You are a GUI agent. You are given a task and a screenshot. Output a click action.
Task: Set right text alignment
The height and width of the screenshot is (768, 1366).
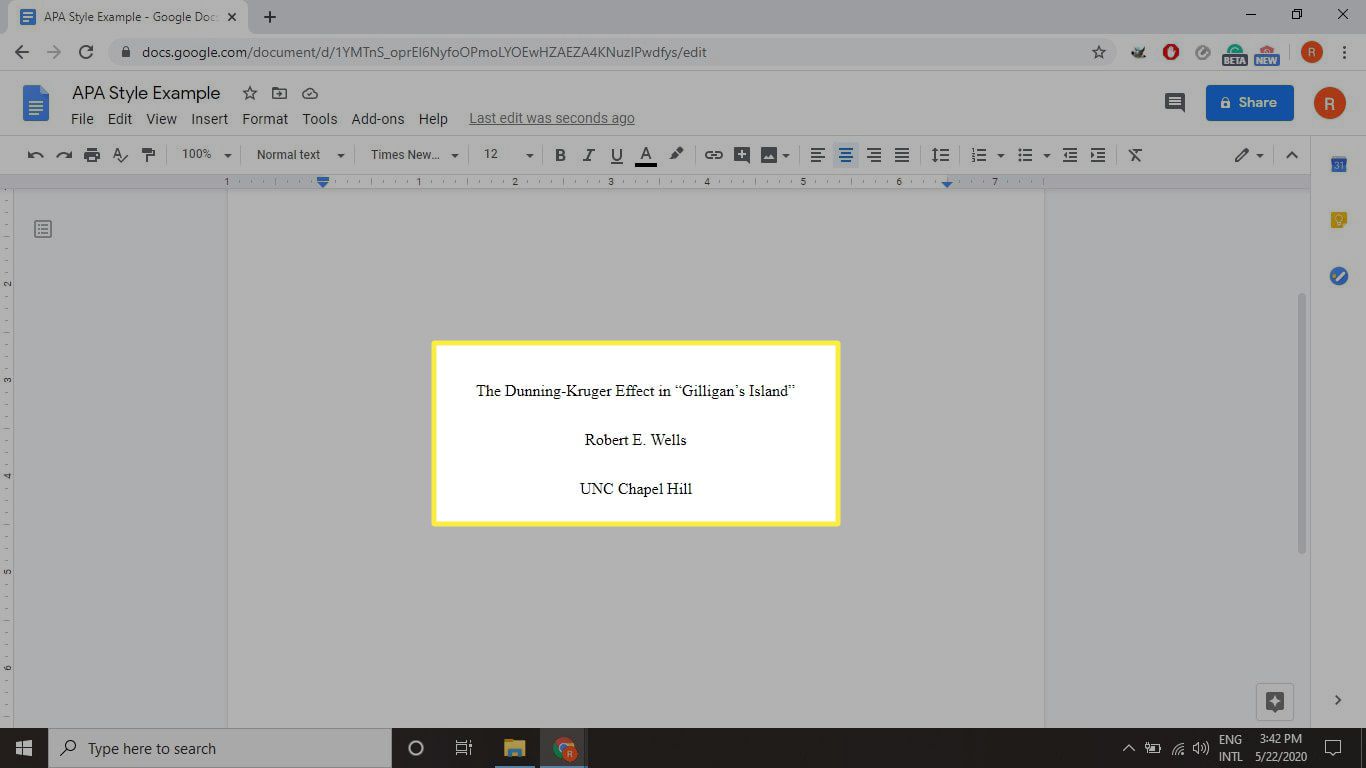tap(874, 155)
